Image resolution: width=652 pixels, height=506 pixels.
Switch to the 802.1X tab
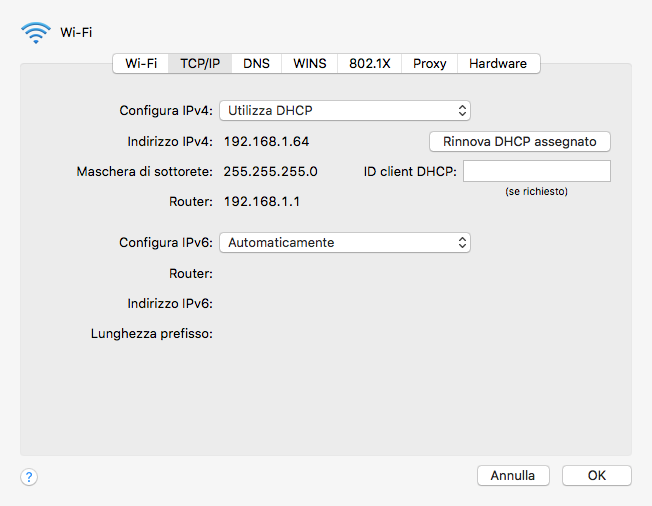click(369, 63)
